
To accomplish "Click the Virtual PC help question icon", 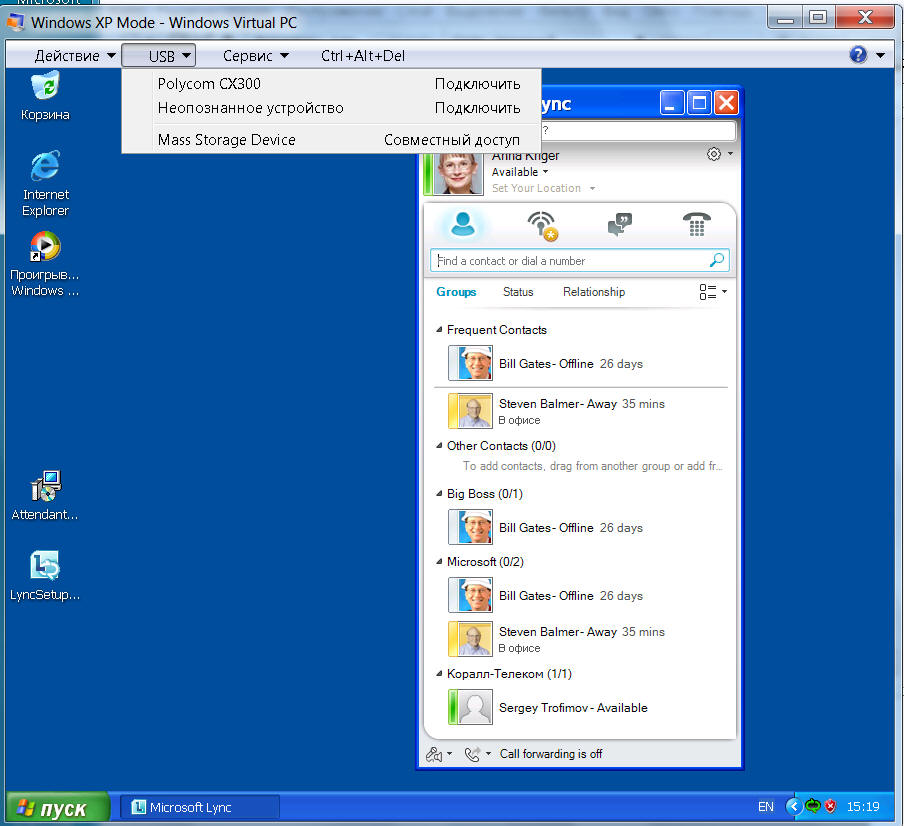I will pyautogui.click(x=858, y=55).
